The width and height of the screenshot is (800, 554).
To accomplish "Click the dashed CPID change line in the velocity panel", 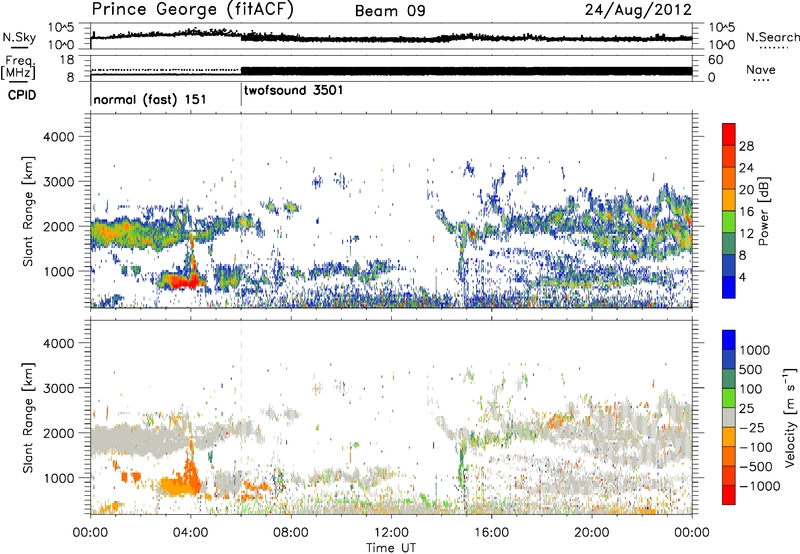I will click(x=241, y=418).
